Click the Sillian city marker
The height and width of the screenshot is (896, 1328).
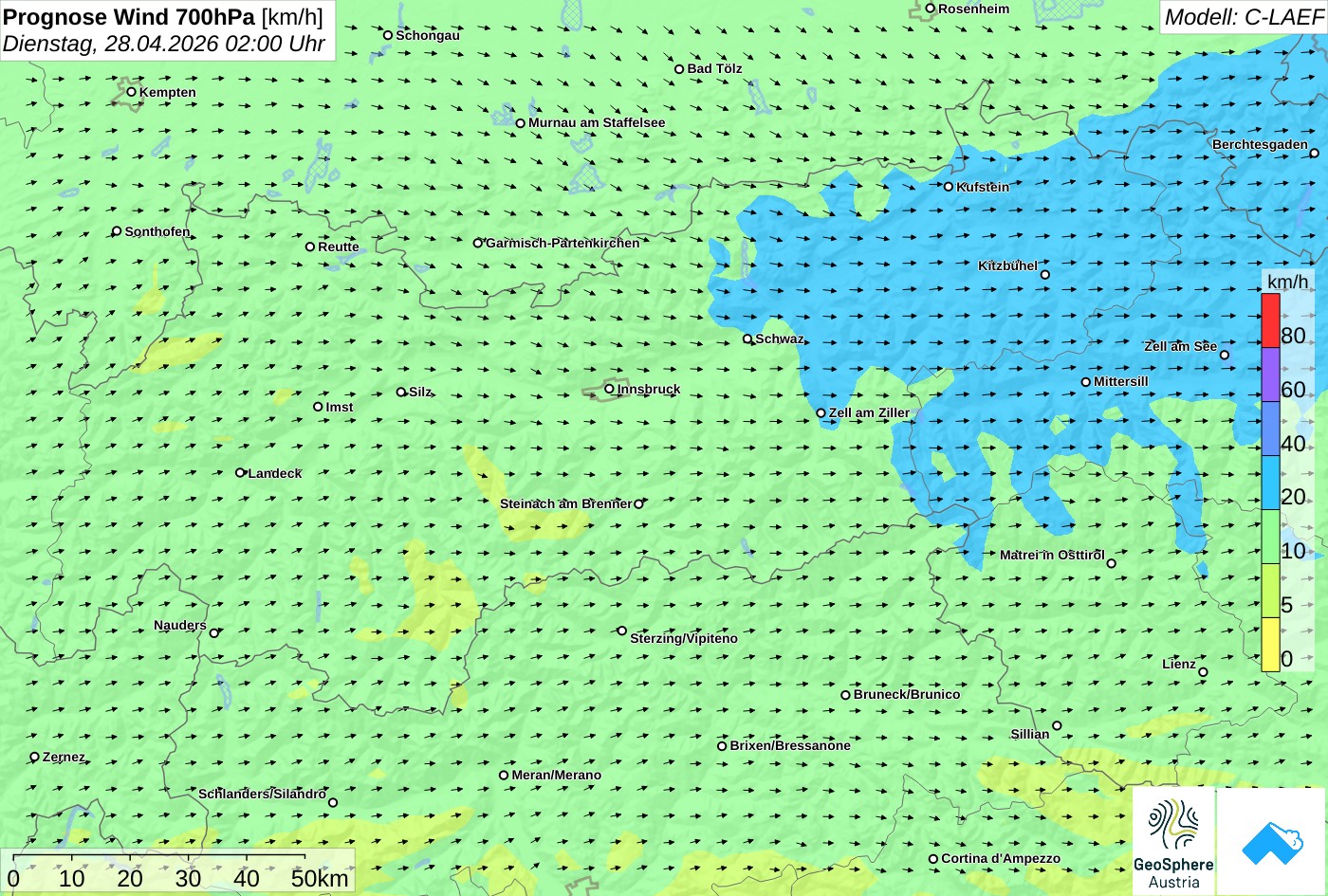(1057, 726)
